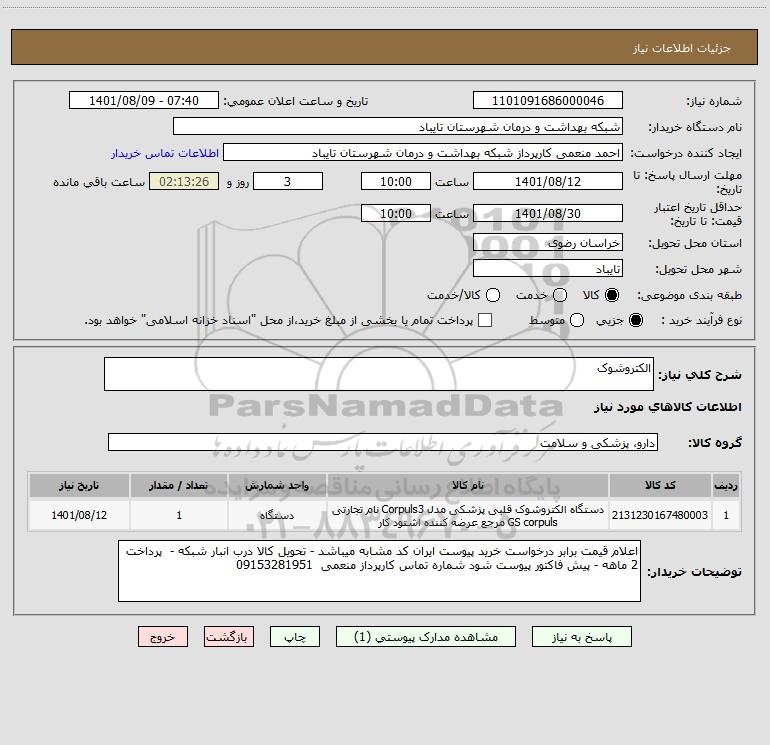The image size is (770, 745).
Task: Select the خدمت radio button
Action: pyautogui.click(x=560, y=295)
